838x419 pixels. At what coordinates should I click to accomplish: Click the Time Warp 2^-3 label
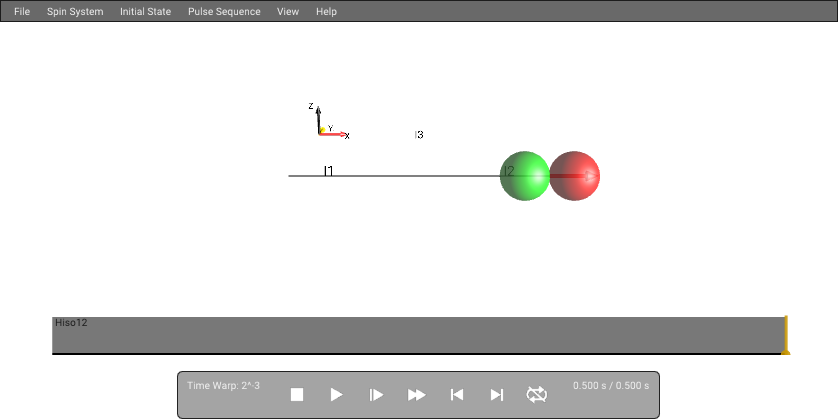223,385
